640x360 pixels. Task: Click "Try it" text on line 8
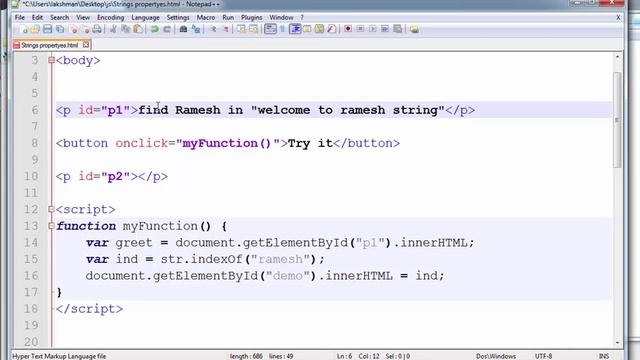(310, 143)
